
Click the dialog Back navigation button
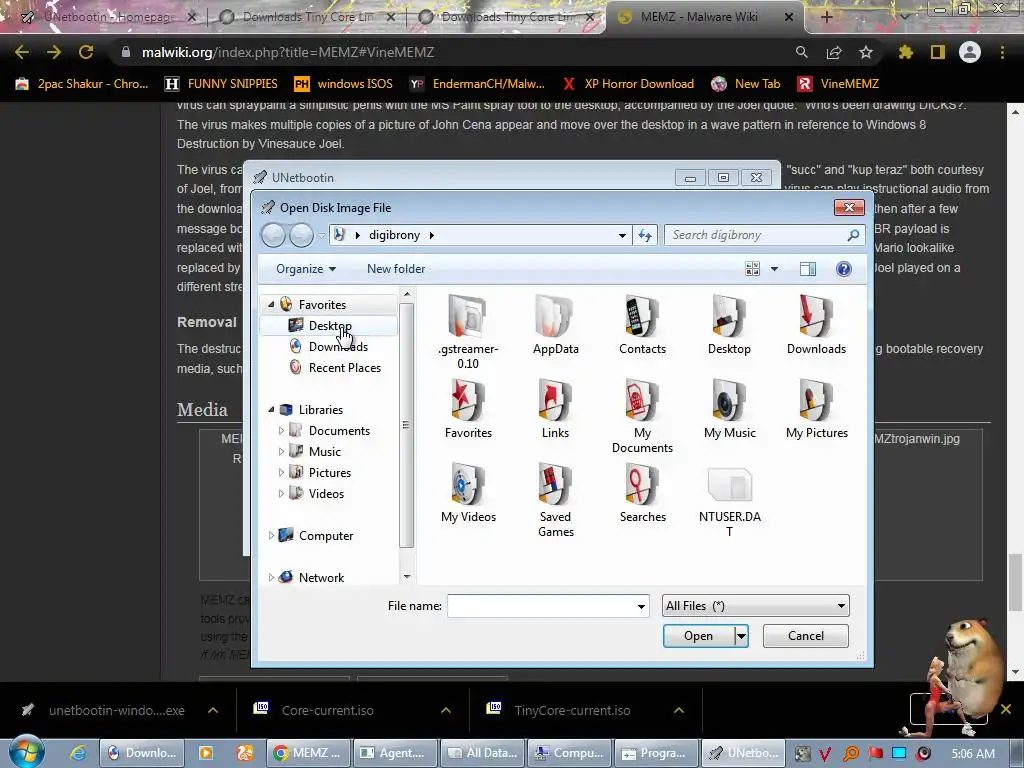(274, 235)
